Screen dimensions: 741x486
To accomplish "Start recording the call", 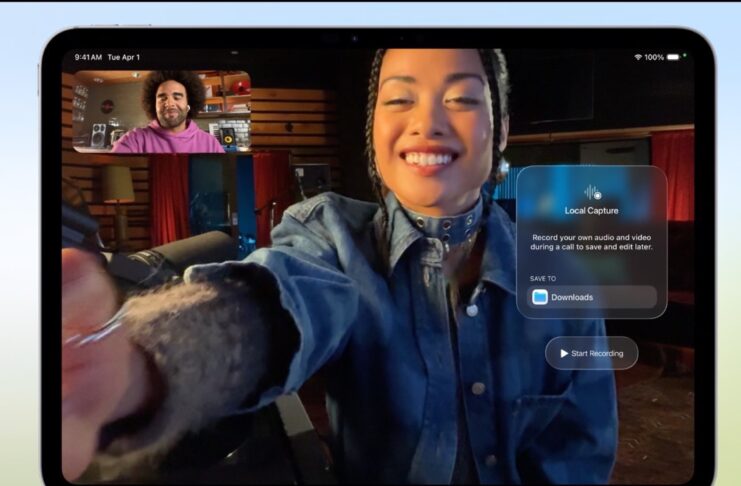I will [591, 353].
